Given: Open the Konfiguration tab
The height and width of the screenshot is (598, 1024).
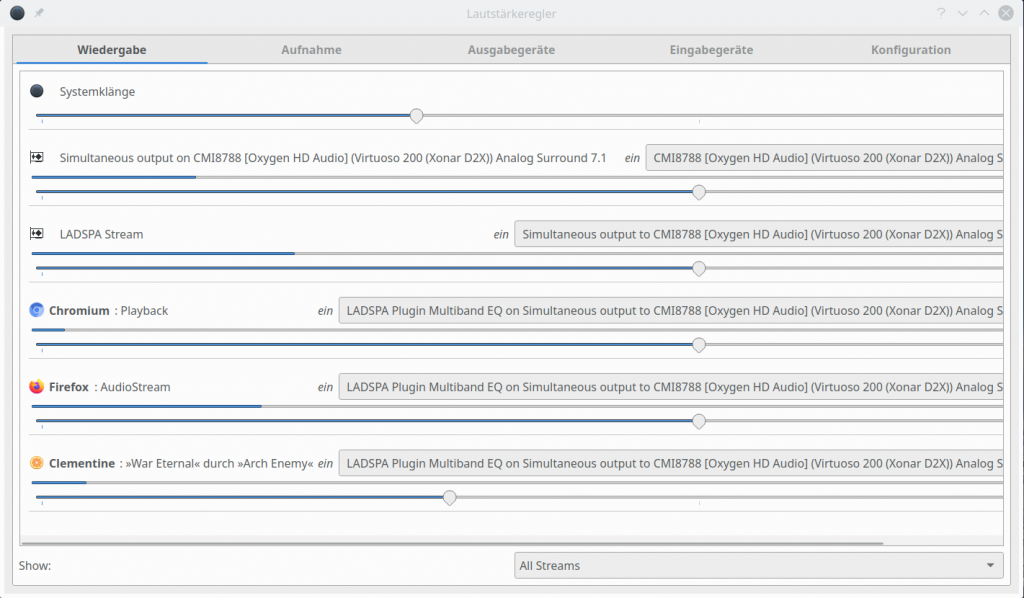Looking at the screenshot, I should point(910,49).
